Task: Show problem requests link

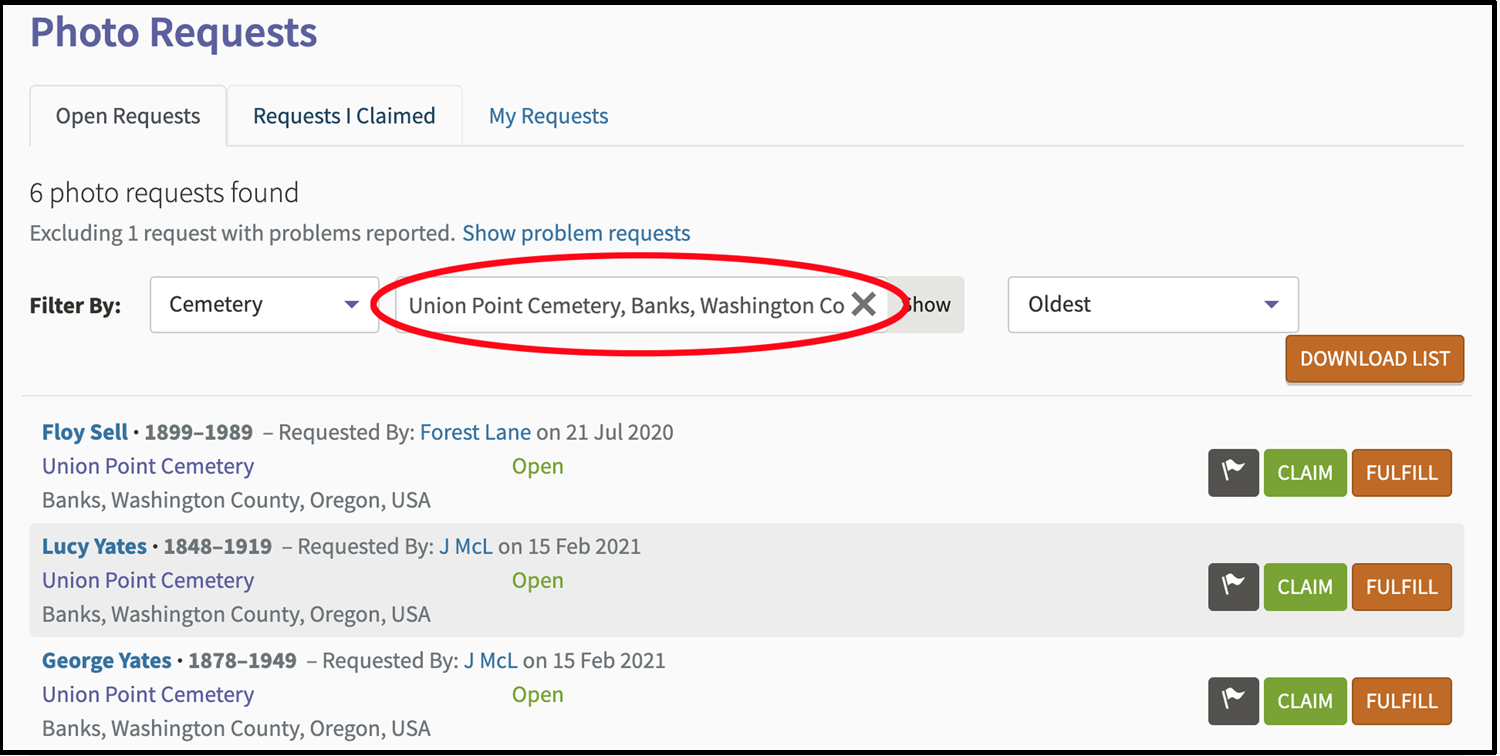Action: (x=576, y=234)
